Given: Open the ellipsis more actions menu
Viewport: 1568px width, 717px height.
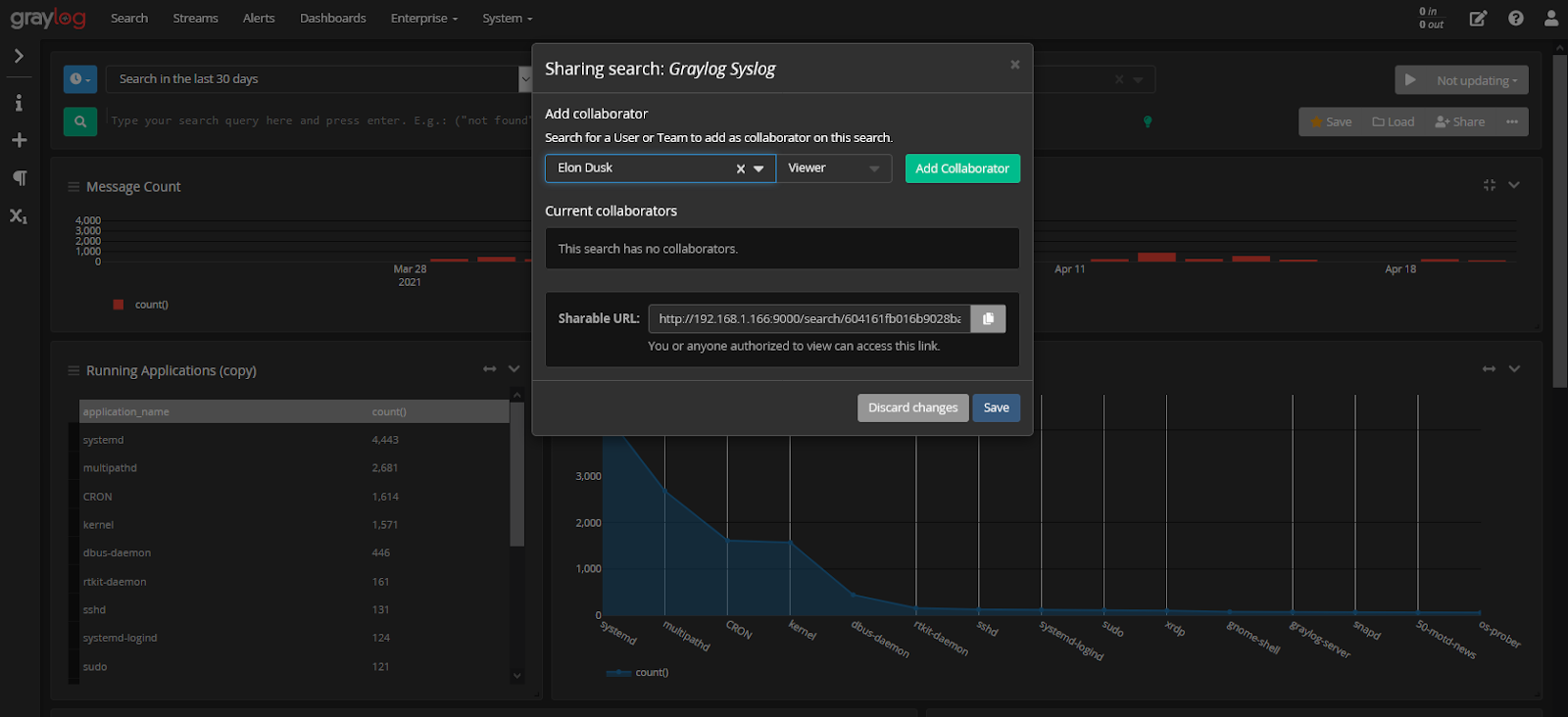Looking at the screenshot, I should click(1512, 121).
